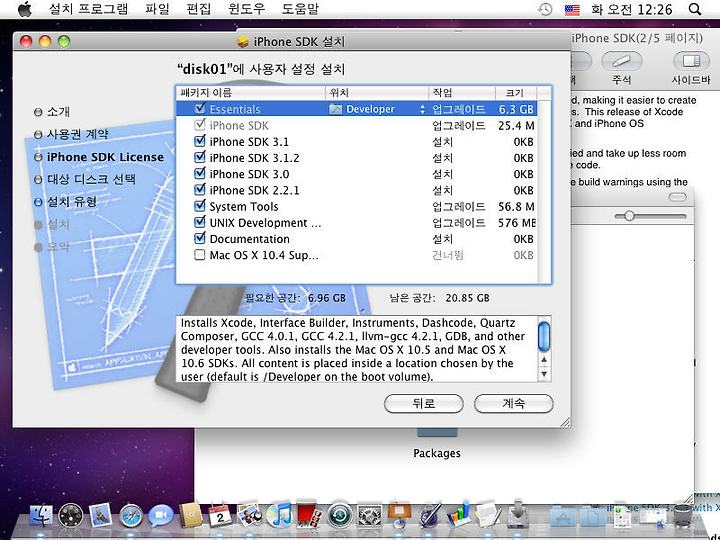Image resolution: width=720 pixels, height=540 pixels.
Task: Open the Applications folder stack in Dock
Action: click(x=562, y=516)
